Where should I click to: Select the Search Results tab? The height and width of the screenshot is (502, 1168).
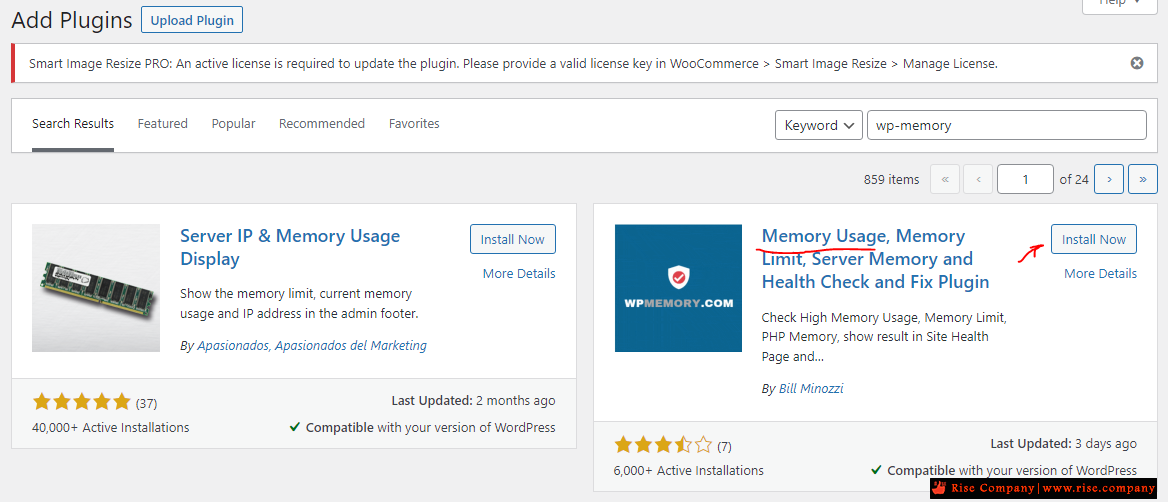(x=73, y=124)
